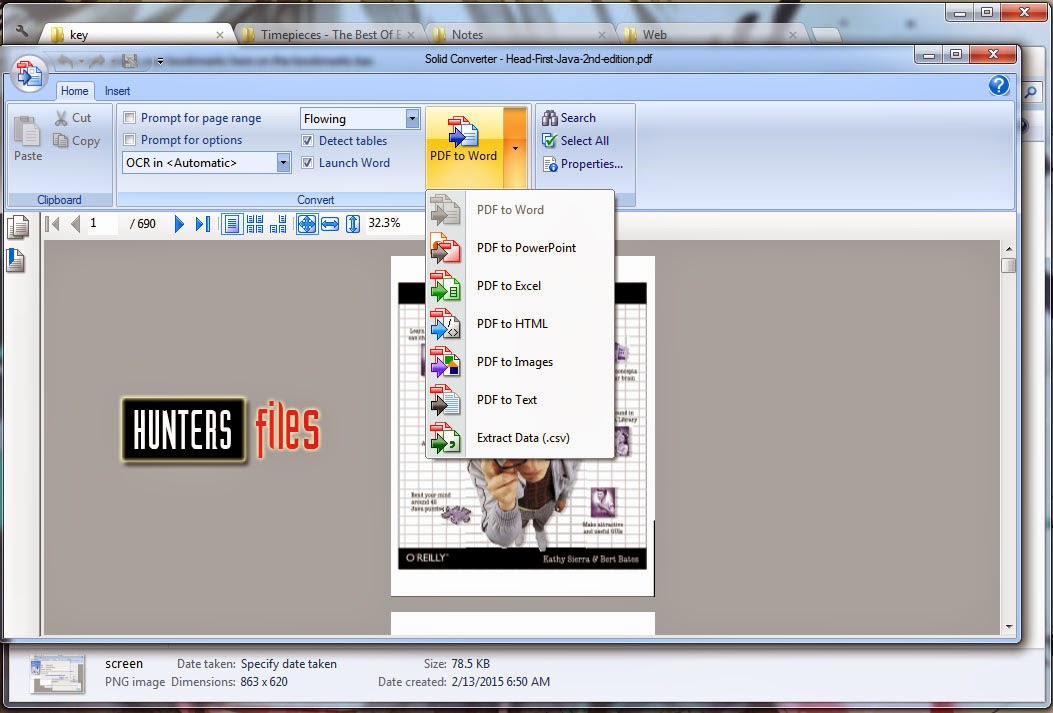This screenshot has height=713, width=1053.
Task: Open the PDF to Word dropdown arrow
Action: pyautogui.click(x=515, y=148)
